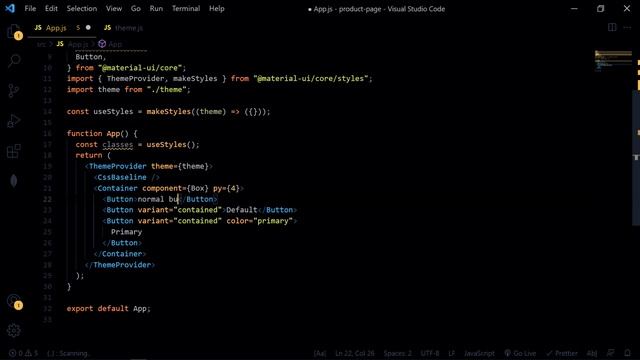Open the Run and Debug view

click(13, 121)
